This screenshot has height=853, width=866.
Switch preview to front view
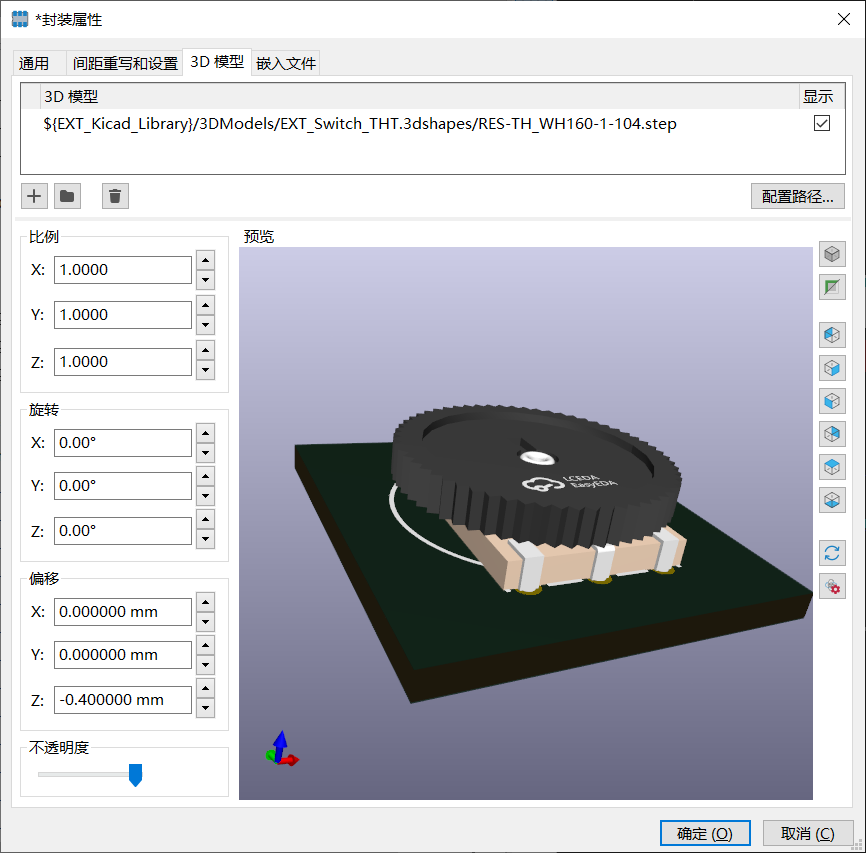coord(832,401)
